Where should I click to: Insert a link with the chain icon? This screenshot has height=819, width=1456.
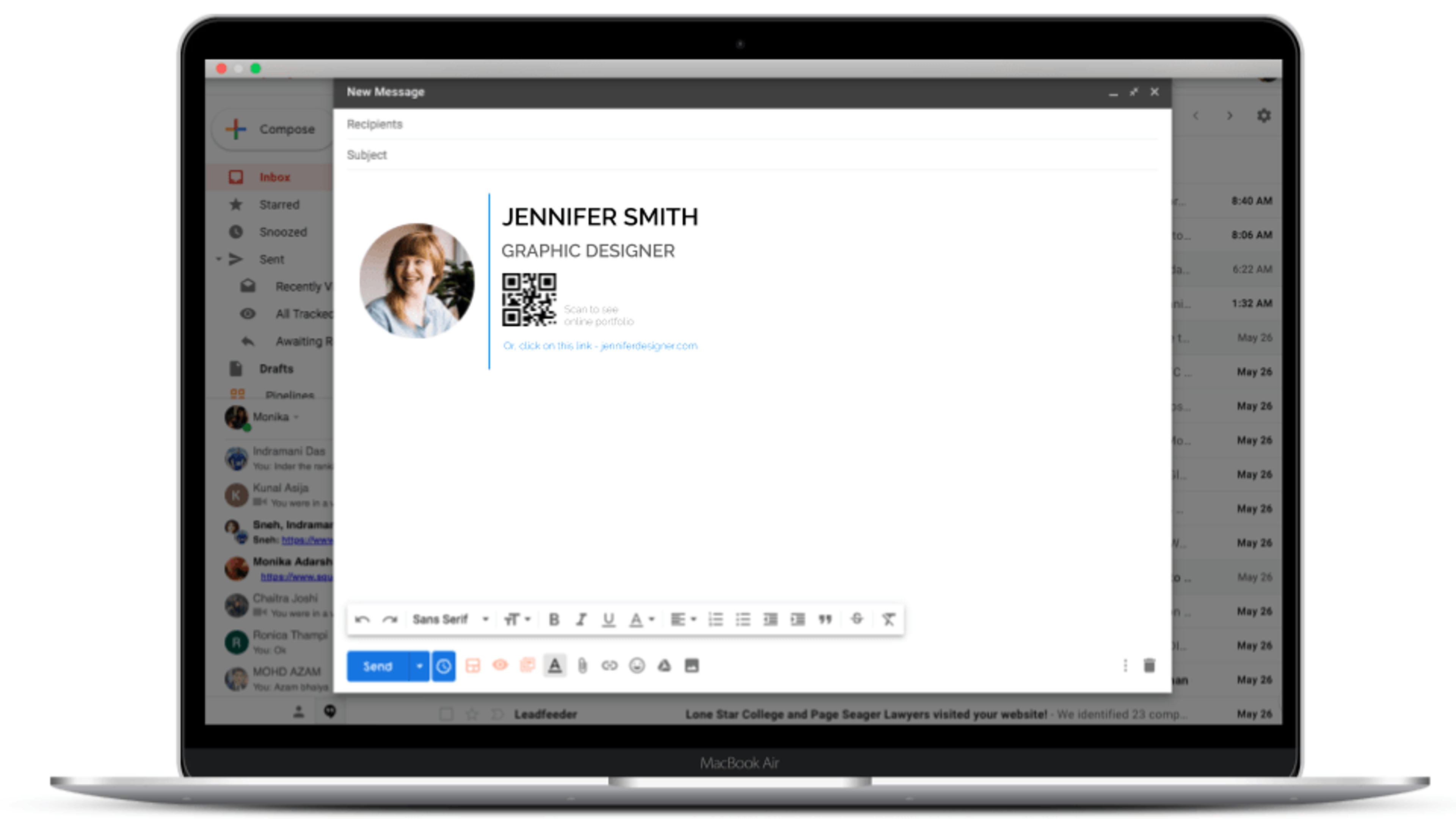click(x=609, y=666)
